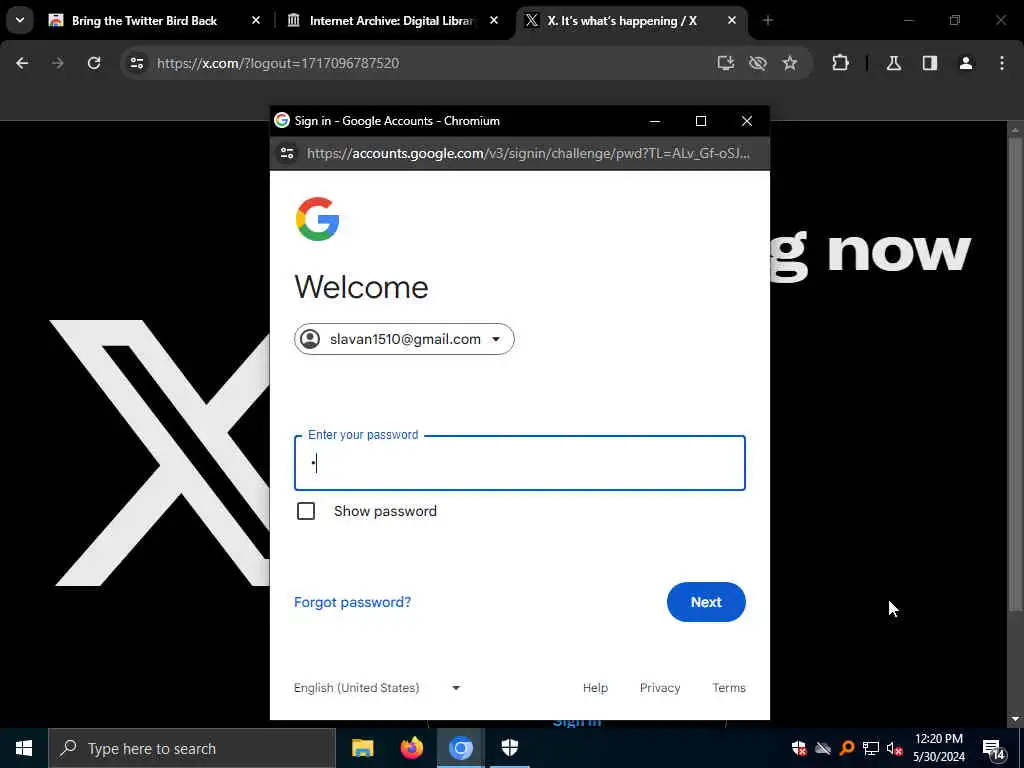Click the Type here to search box
This screenshot has height=768, width=1024.
click(192, 748)
